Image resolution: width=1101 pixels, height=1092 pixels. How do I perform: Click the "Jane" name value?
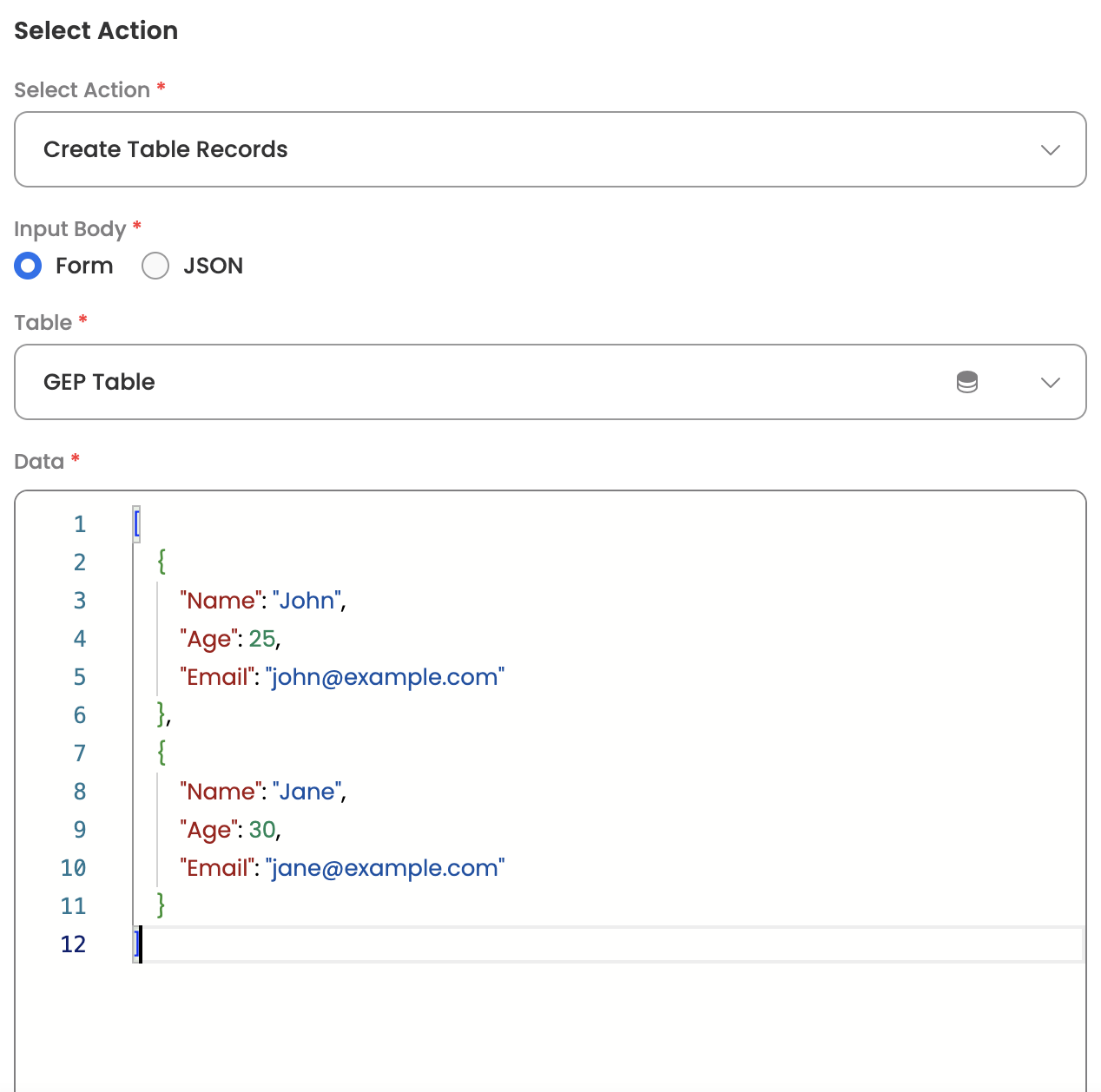(307, 792)
